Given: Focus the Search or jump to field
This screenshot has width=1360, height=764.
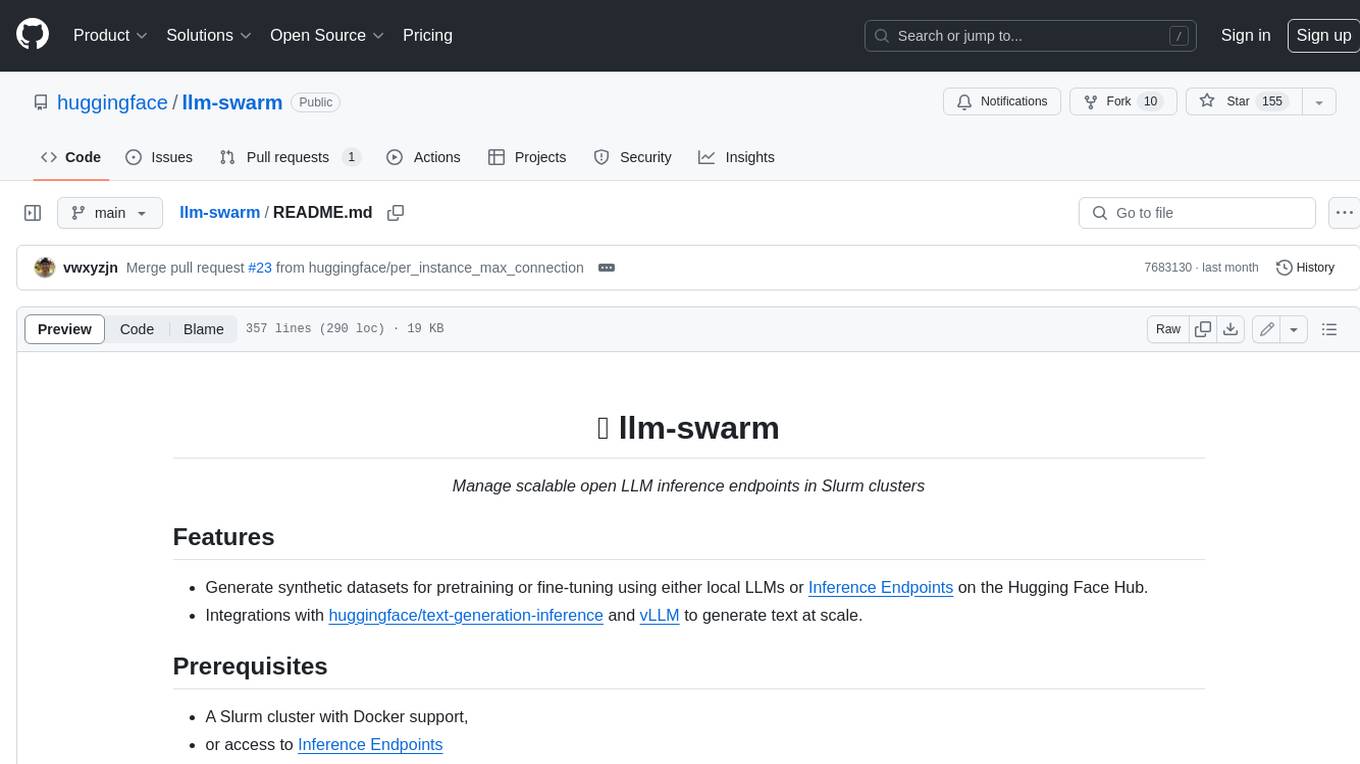Looking at the screenshot, I should pyautogui.click(x=1031, y=36).
